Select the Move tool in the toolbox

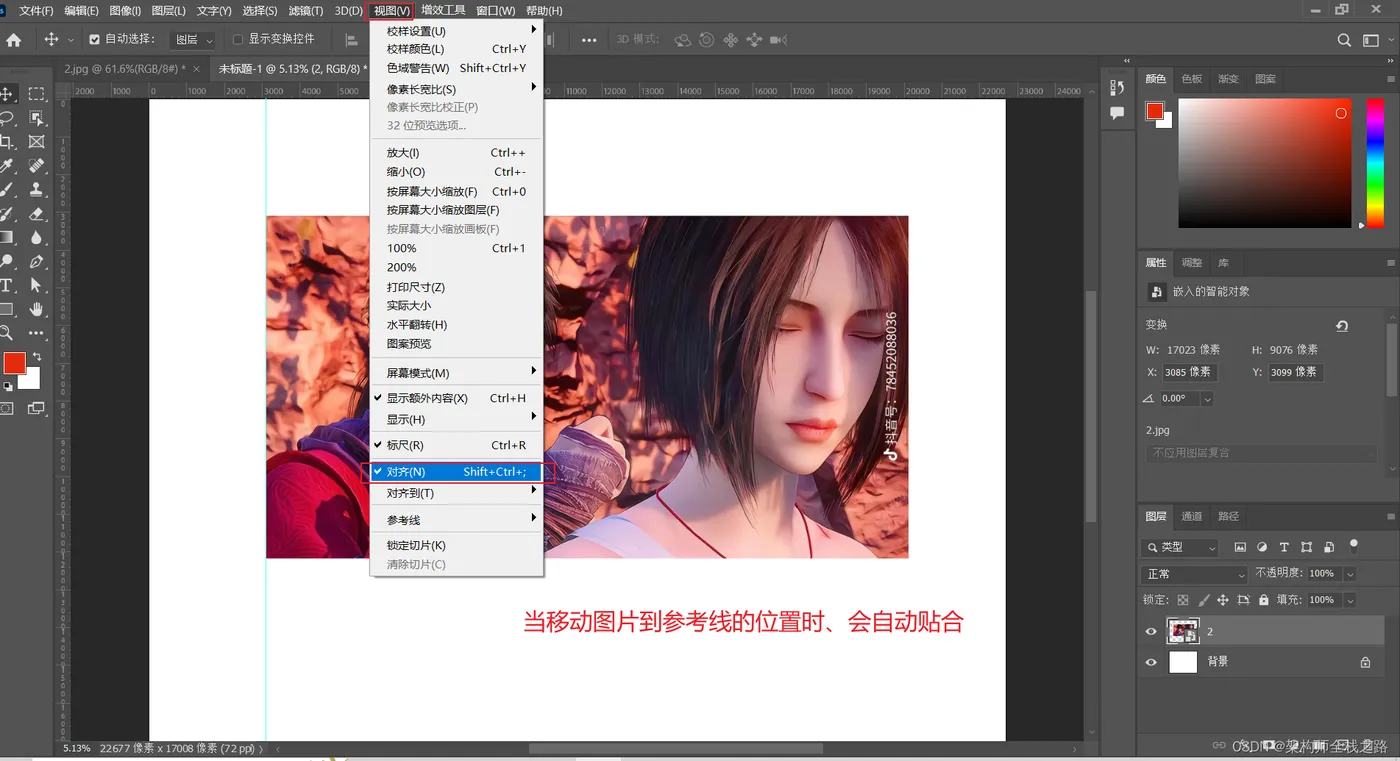click(x=6, y=94)
